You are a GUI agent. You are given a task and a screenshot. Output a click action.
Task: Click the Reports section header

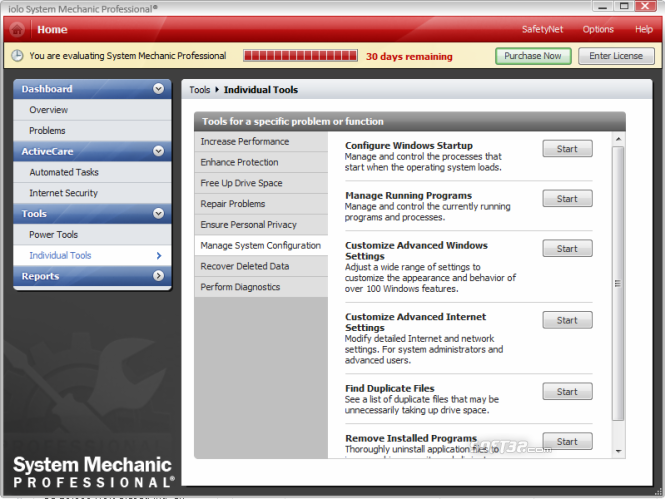click(92, 276)
